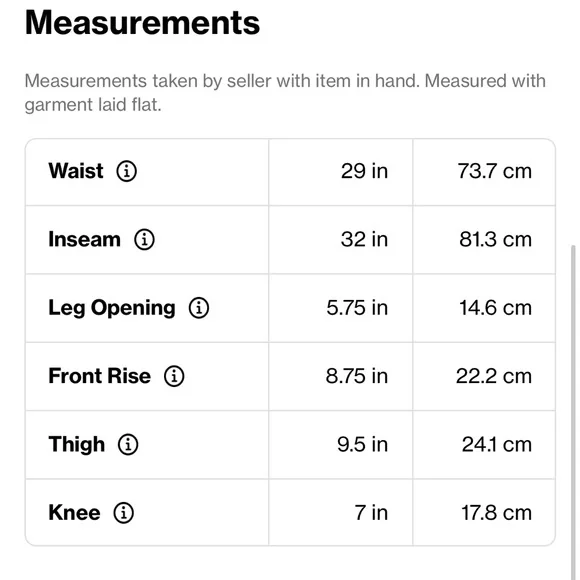Select the 73.7 cm waist value

point(495,171)
